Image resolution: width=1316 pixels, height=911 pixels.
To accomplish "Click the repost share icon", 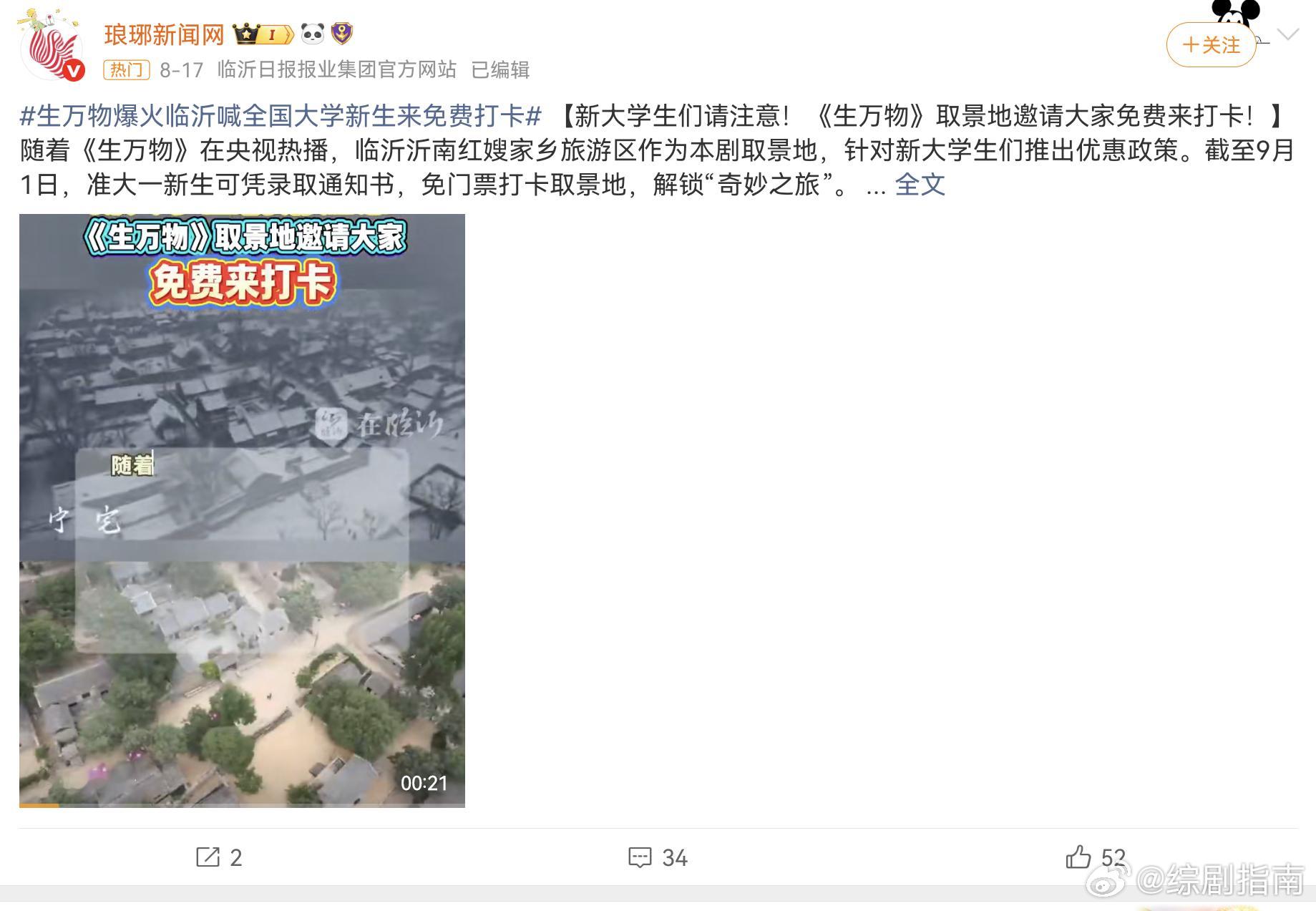I will (x=208, y=857).
